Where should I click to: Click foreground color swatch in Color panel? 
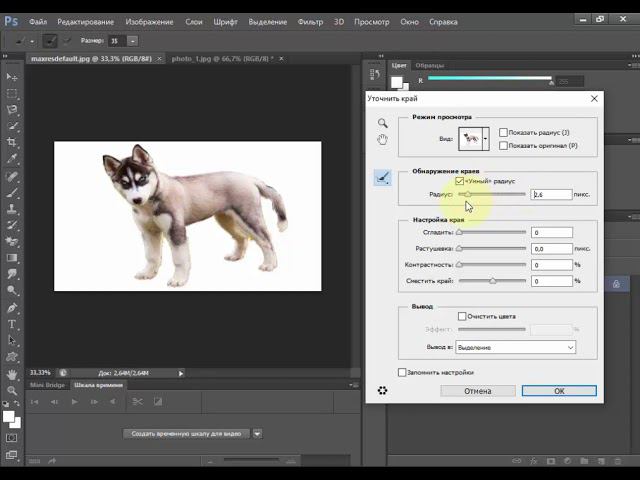397,82
